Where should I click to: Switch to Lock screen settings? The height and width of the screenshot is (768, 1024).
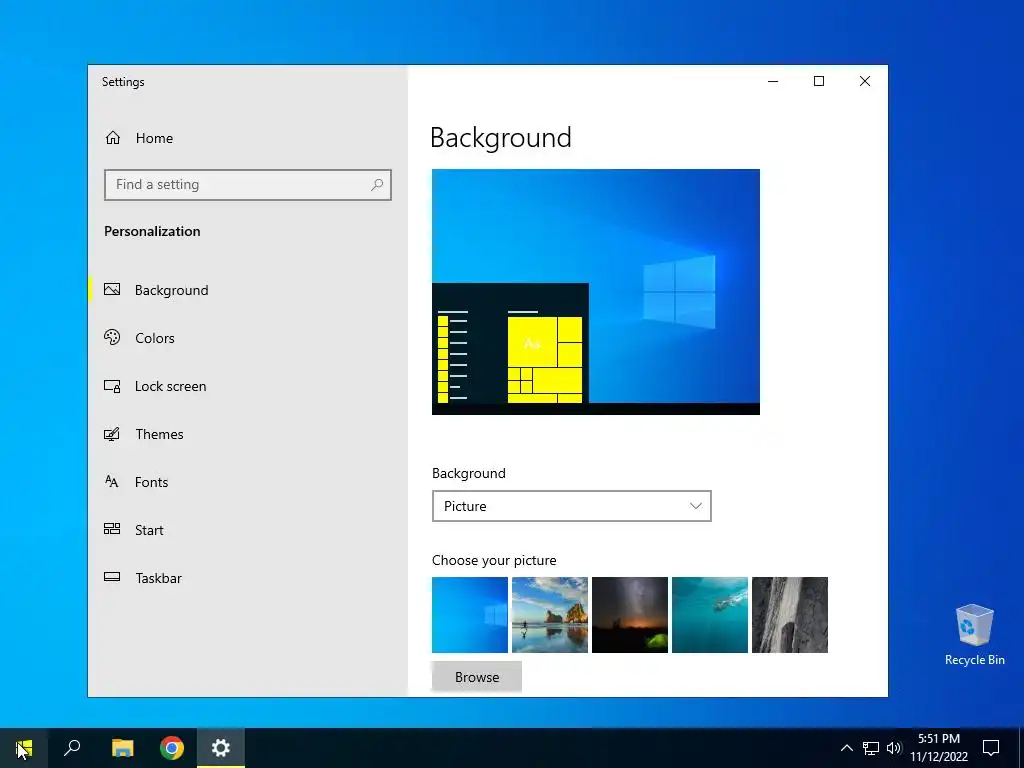click(x=170, y=387)
